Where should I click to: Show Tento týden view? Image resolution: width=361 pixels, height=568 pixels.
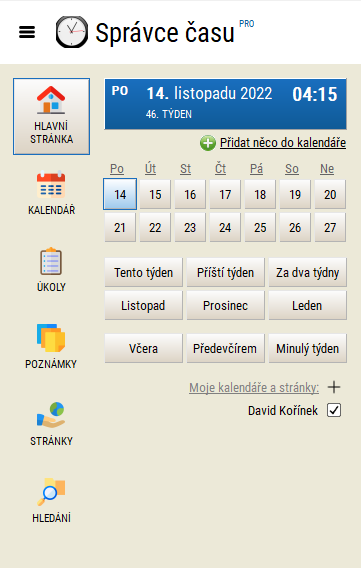[x=143, y=272]
